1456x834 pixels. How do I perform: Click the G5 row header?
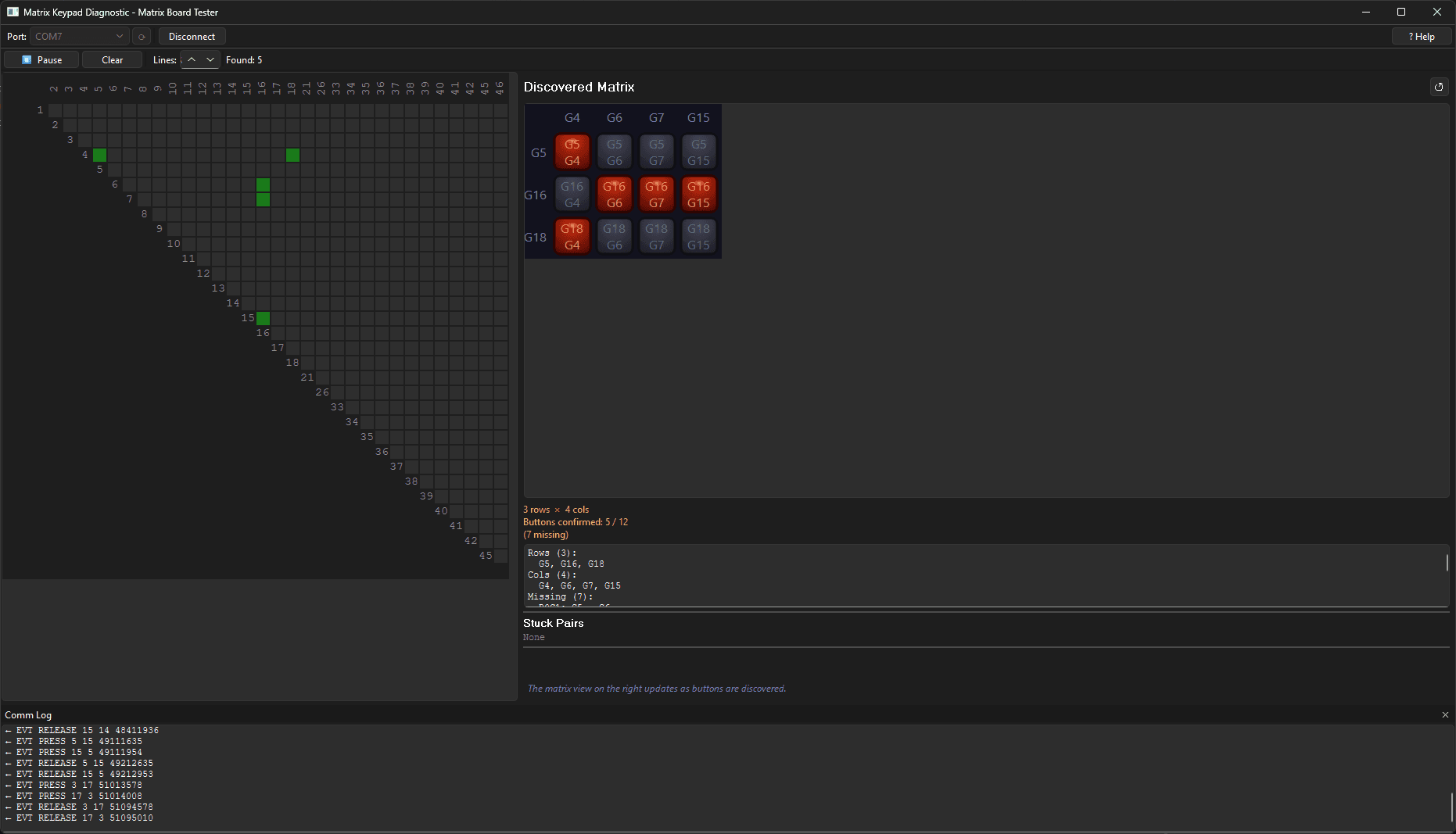pyautogui.click(x=539, y=153)
